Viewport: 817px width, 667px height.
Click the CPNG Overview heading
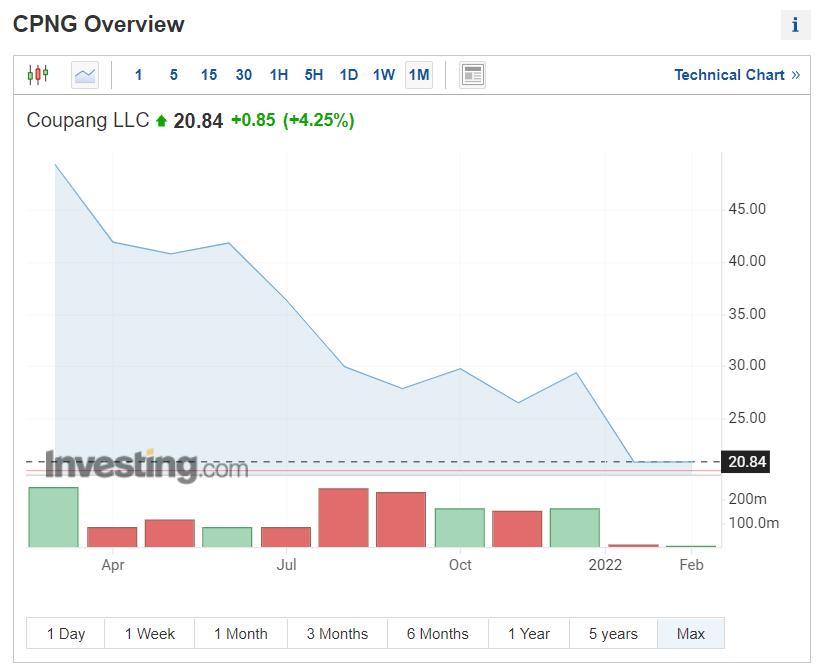[98, 24]
